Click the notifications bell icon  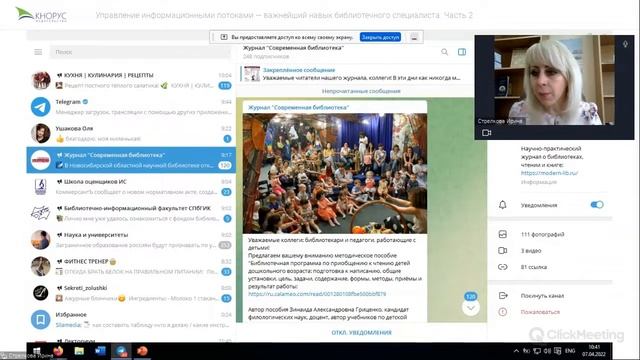point(502,205)
